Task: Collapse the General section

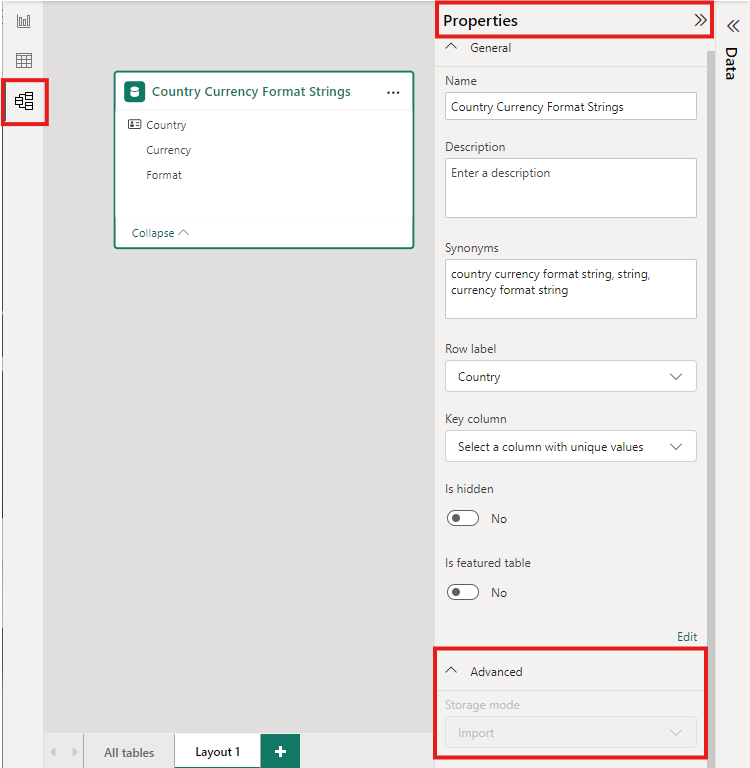Action: click(451, 47)
